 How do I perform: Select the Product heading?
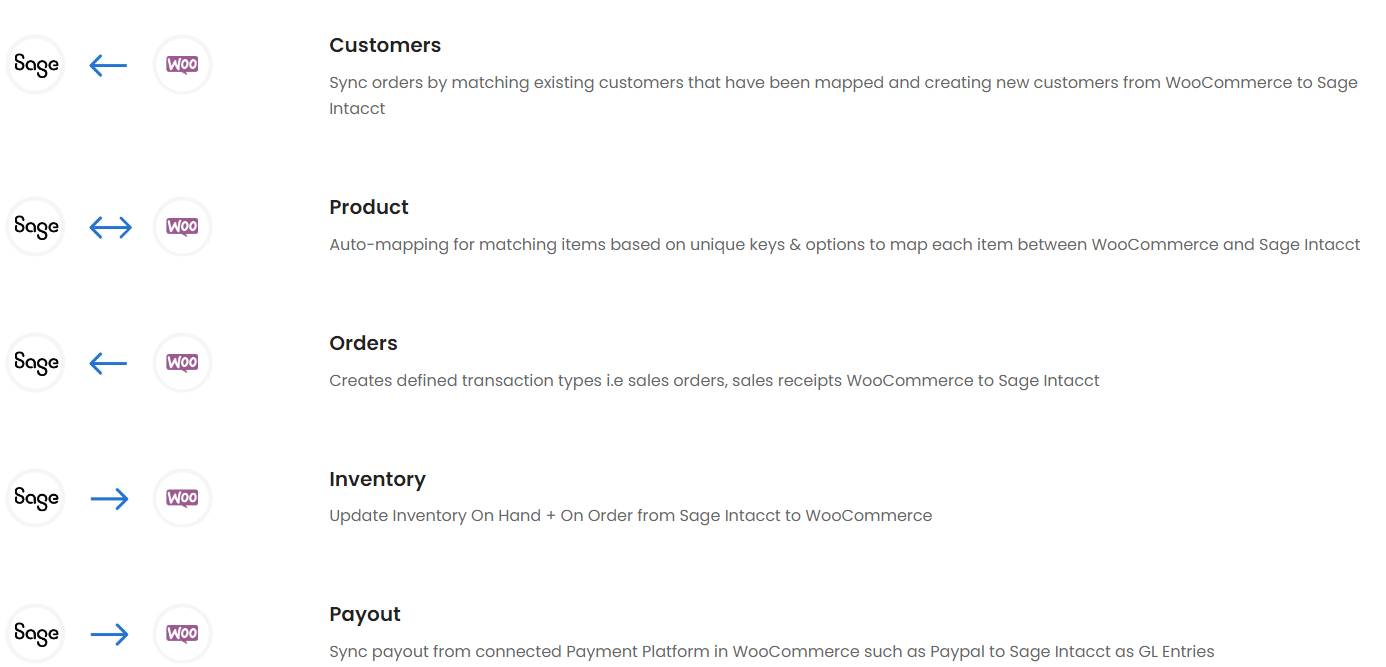pyautogui.click(x=369, y=208)
